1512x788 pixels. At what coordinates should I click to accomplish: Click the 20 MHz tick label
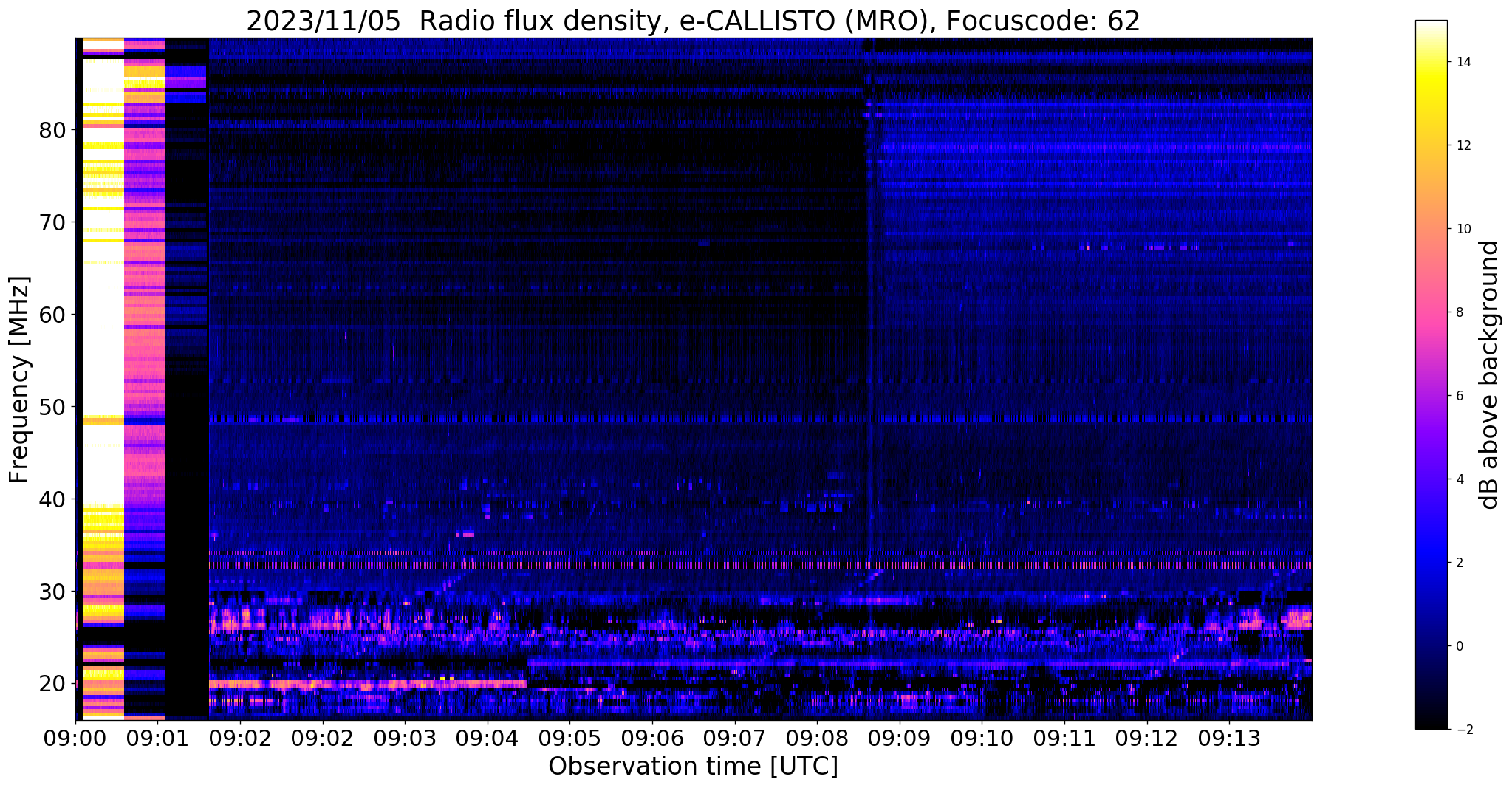tap(52, 684)
